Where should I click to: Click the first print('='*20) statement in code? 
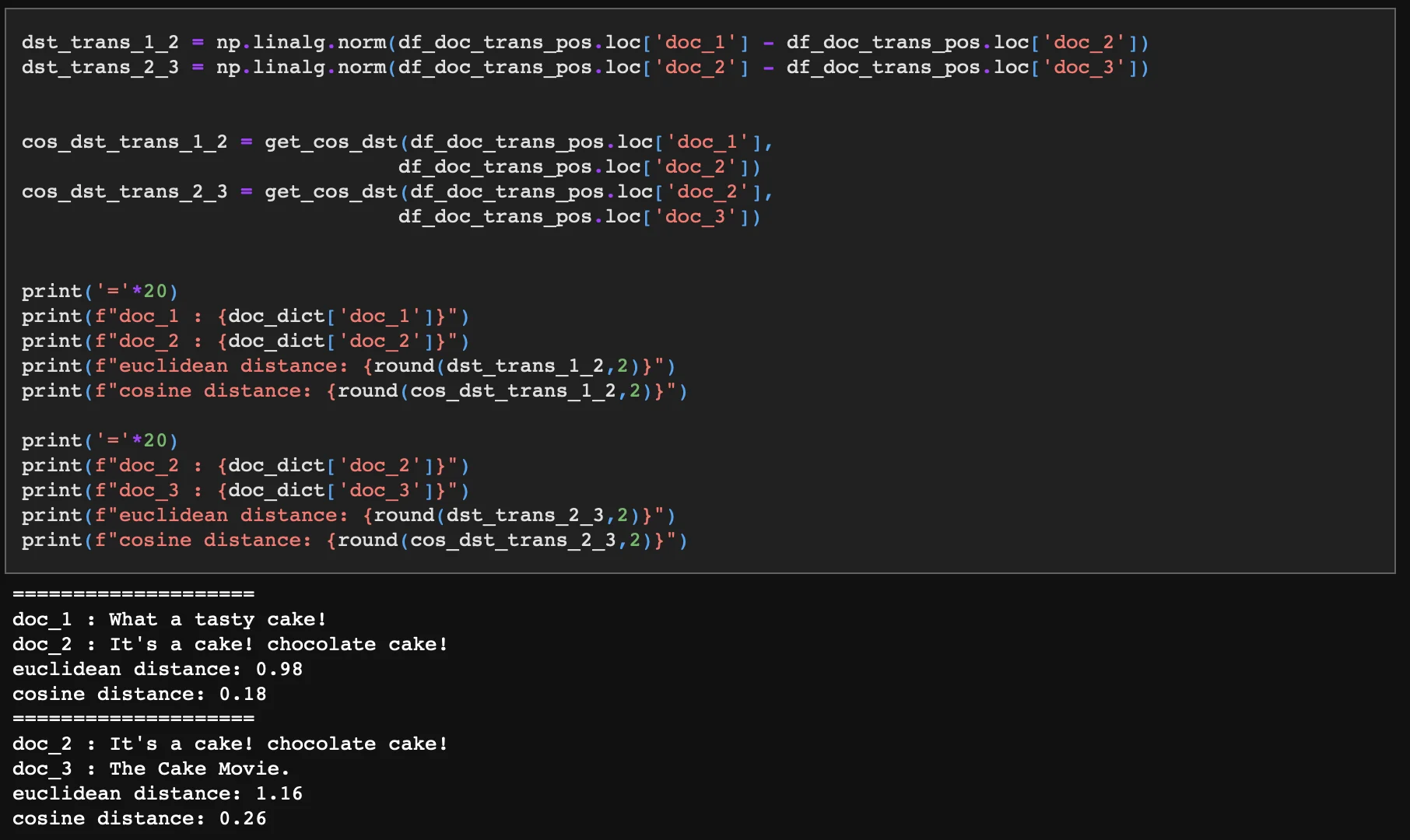(100, 292)
